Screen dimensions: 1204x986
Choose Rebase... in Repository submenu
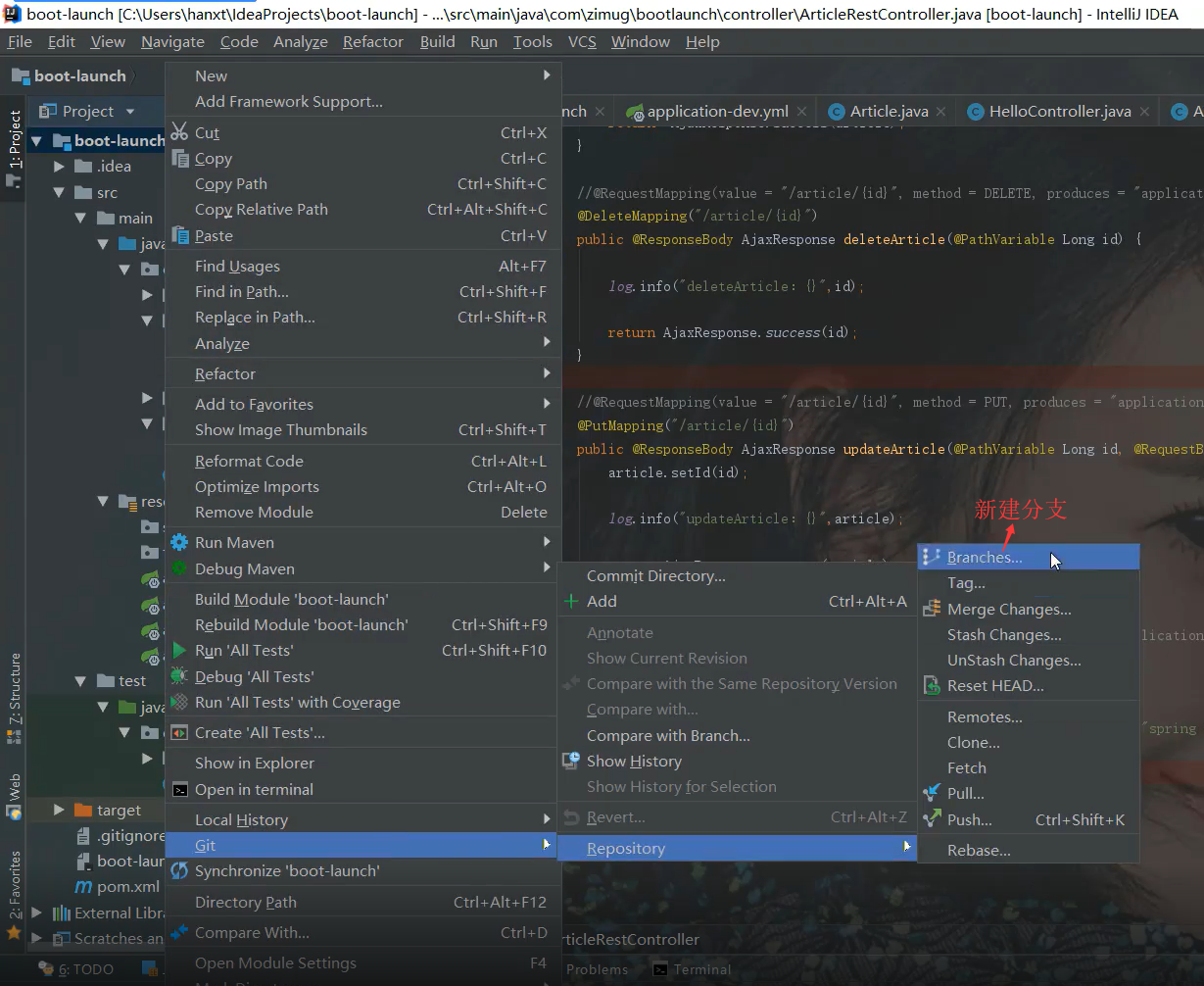(x=1028, y=850)
